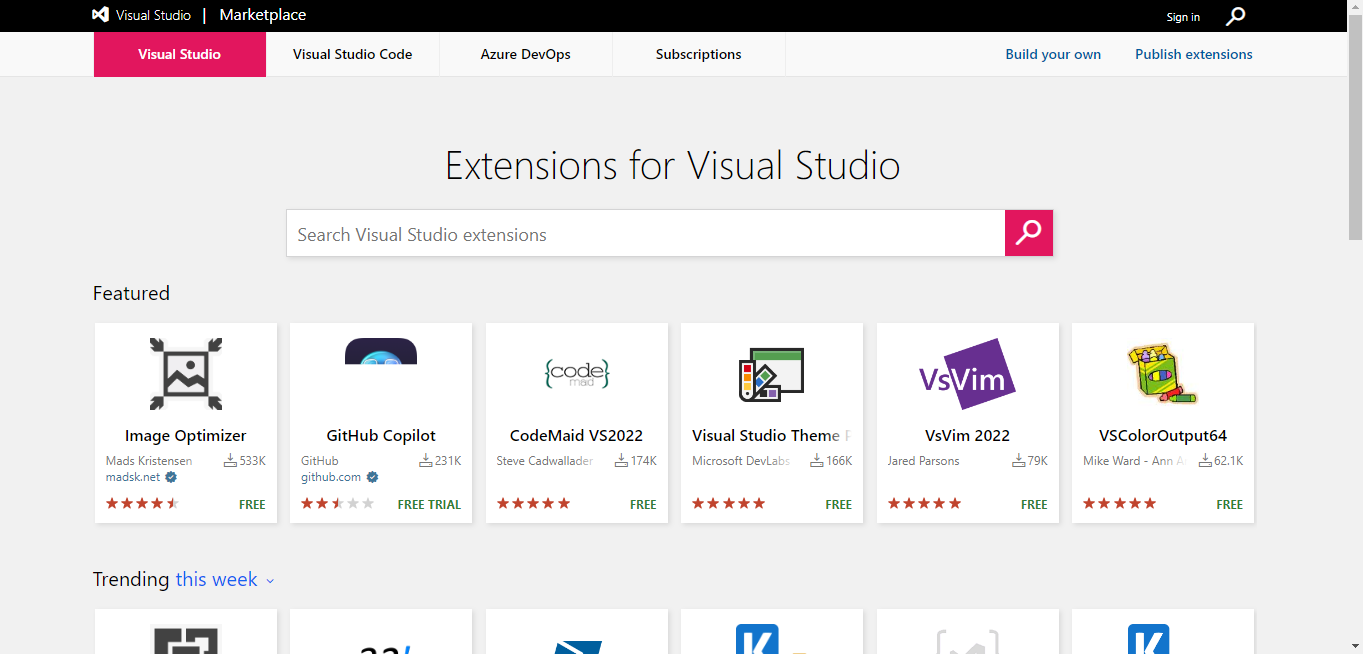Click the VSColorOutput64 crayon box icon
The width and height of the screenshot is (1363, 654).
1162,374
